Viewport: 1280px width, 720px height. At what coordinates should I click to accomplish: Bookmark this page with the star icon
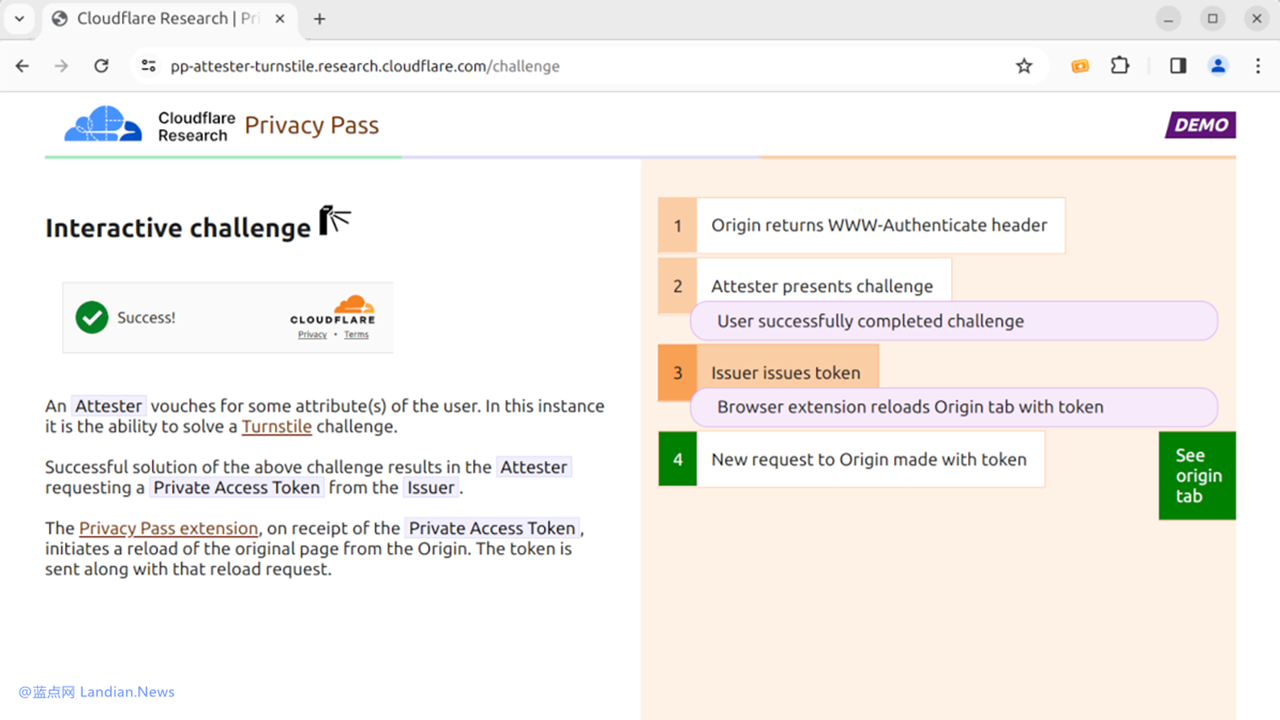(1023, 66)
